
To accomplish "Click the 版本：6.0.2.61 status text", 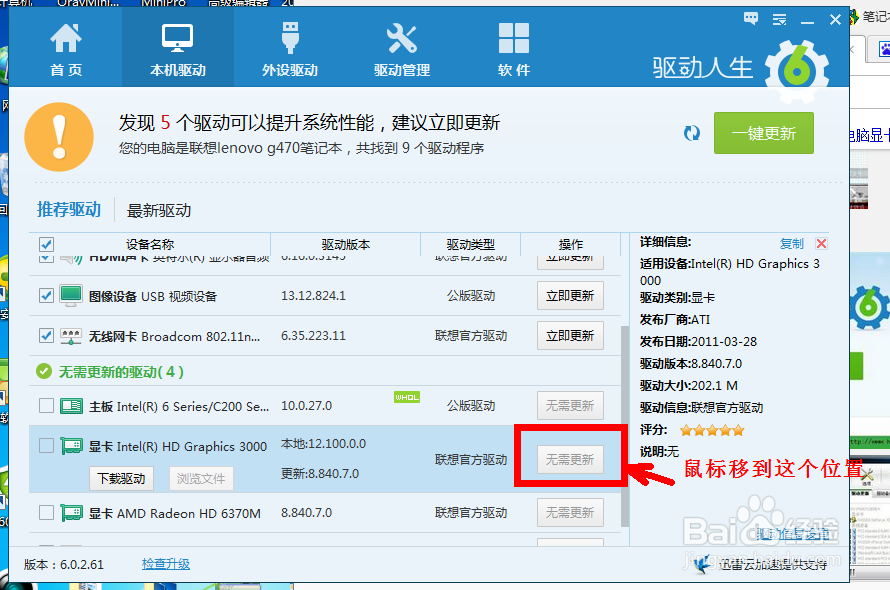I will (64, 564).
